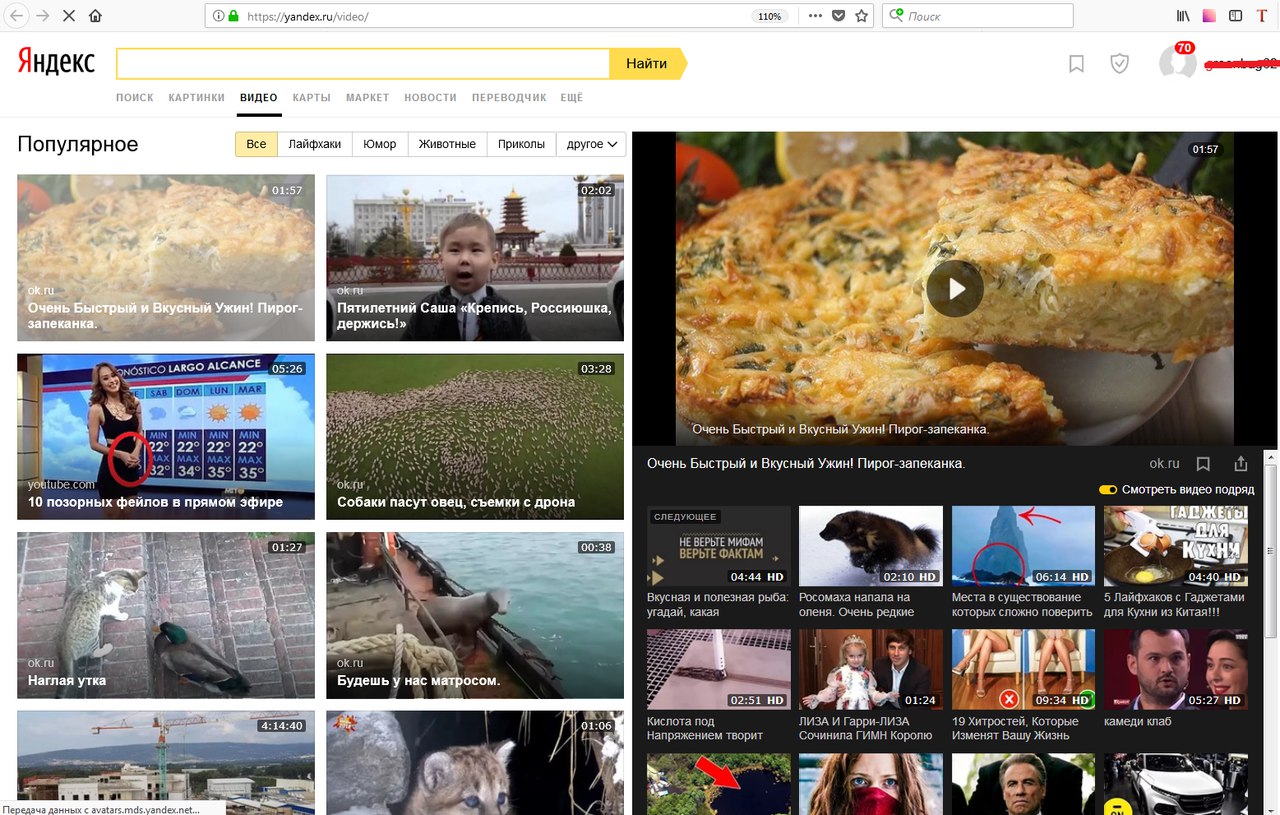Open 'Собаки пасут овец, съемки с дрона' video
Viewport: 1280px width, 815px height.
pyautogui.click(x=475, y=436)
